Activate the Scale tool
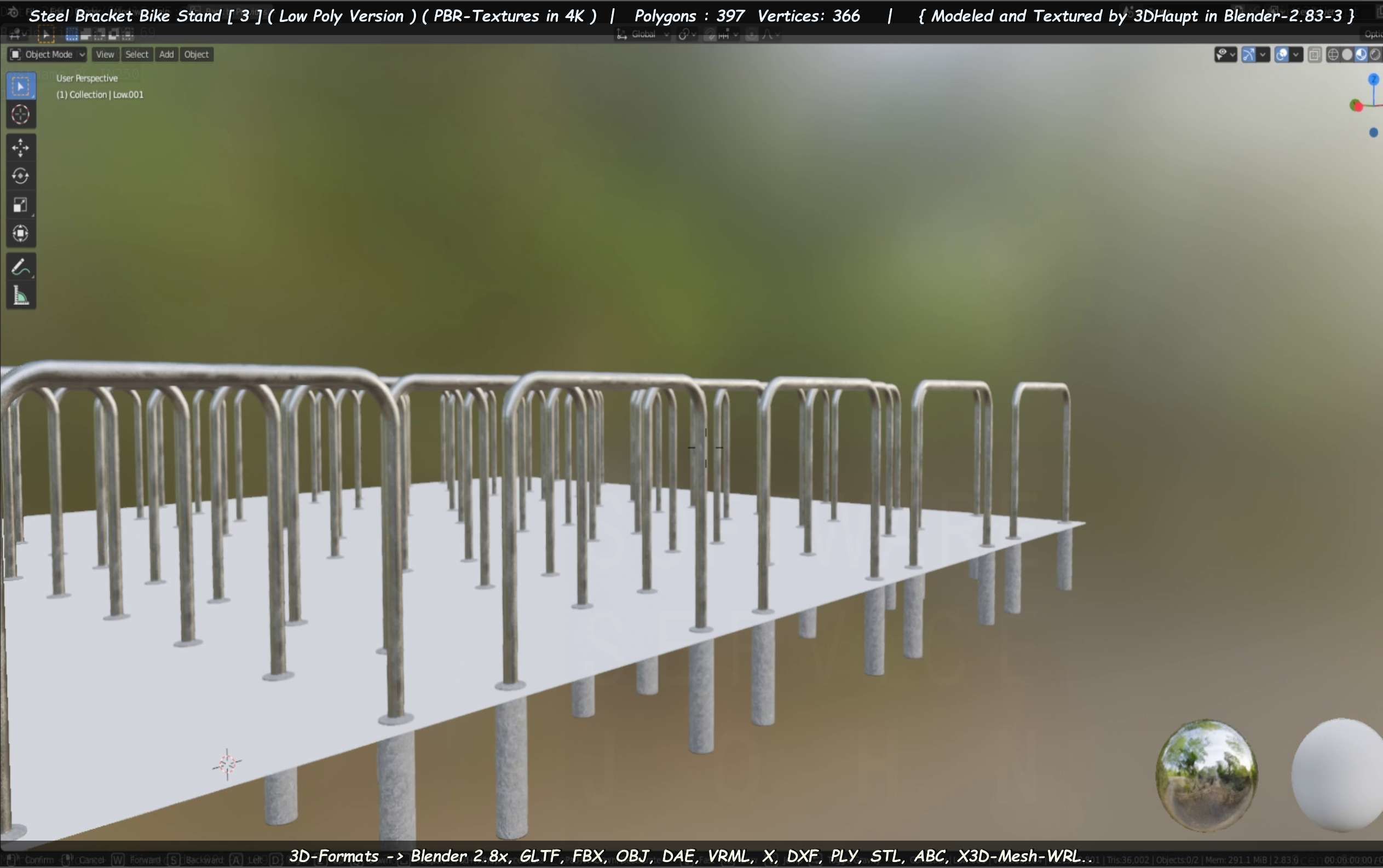The height and width of the screenshot is (868, 1383). pyautogui.click(x=21, y=205)
